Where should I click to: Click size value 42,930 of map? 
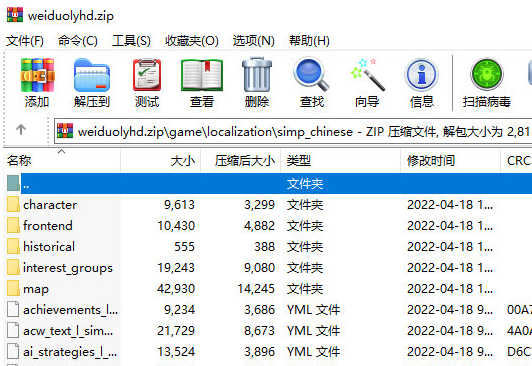coord(176,289)
